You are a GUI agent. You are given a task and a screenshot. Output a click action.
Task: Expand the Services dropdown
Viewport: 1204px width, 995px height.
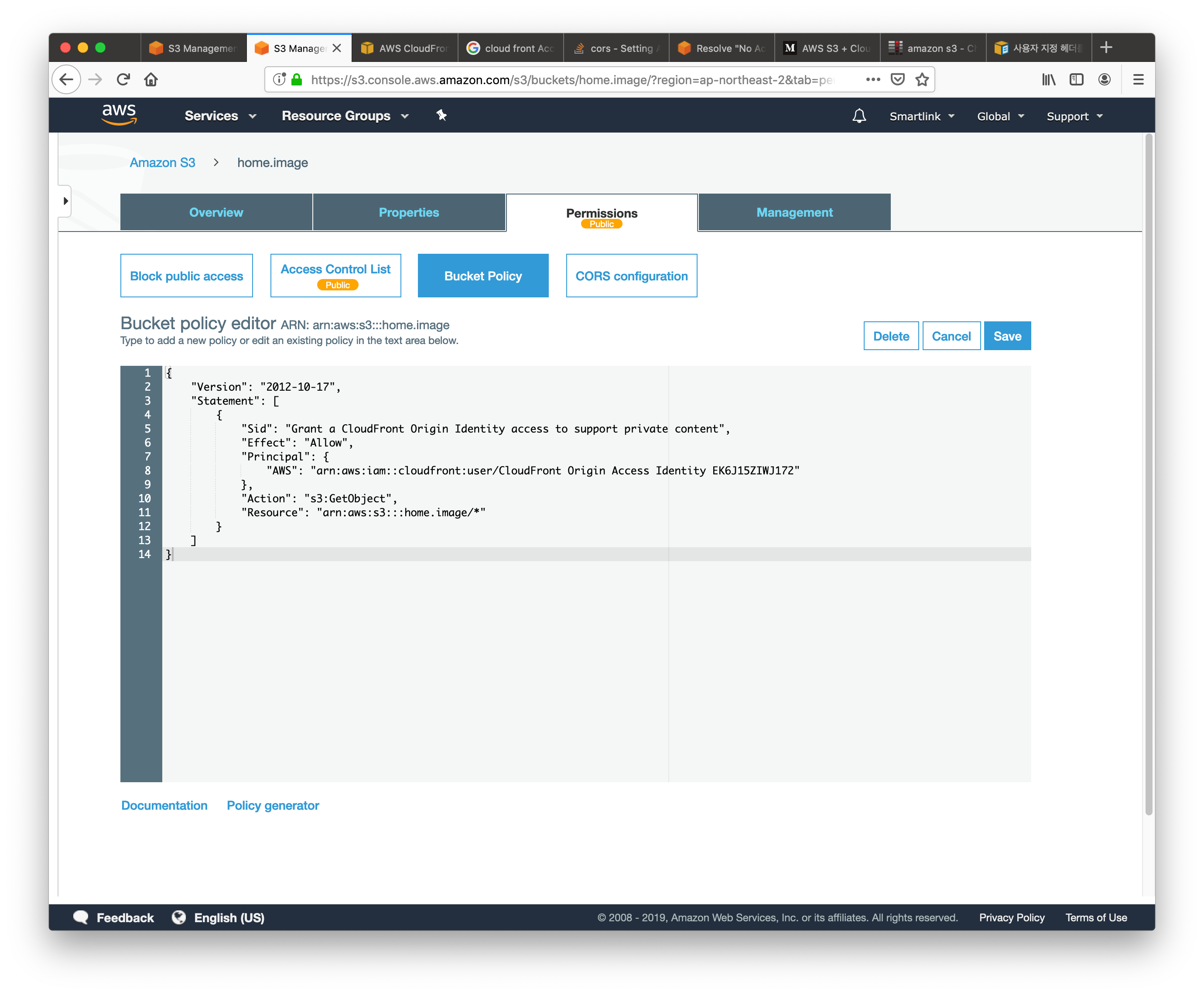pos(220,116)
